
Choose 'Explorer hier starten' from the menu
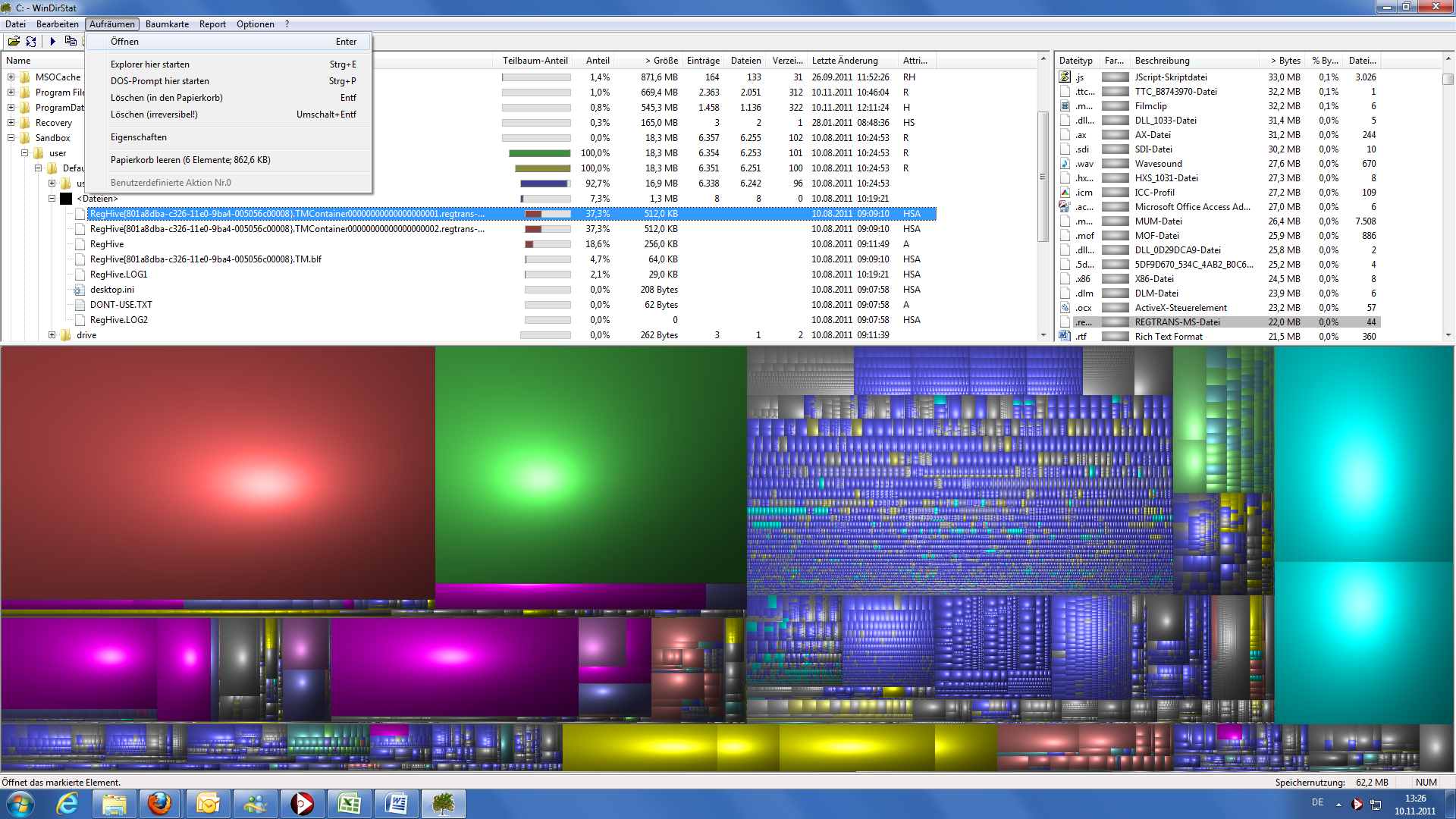150,64
